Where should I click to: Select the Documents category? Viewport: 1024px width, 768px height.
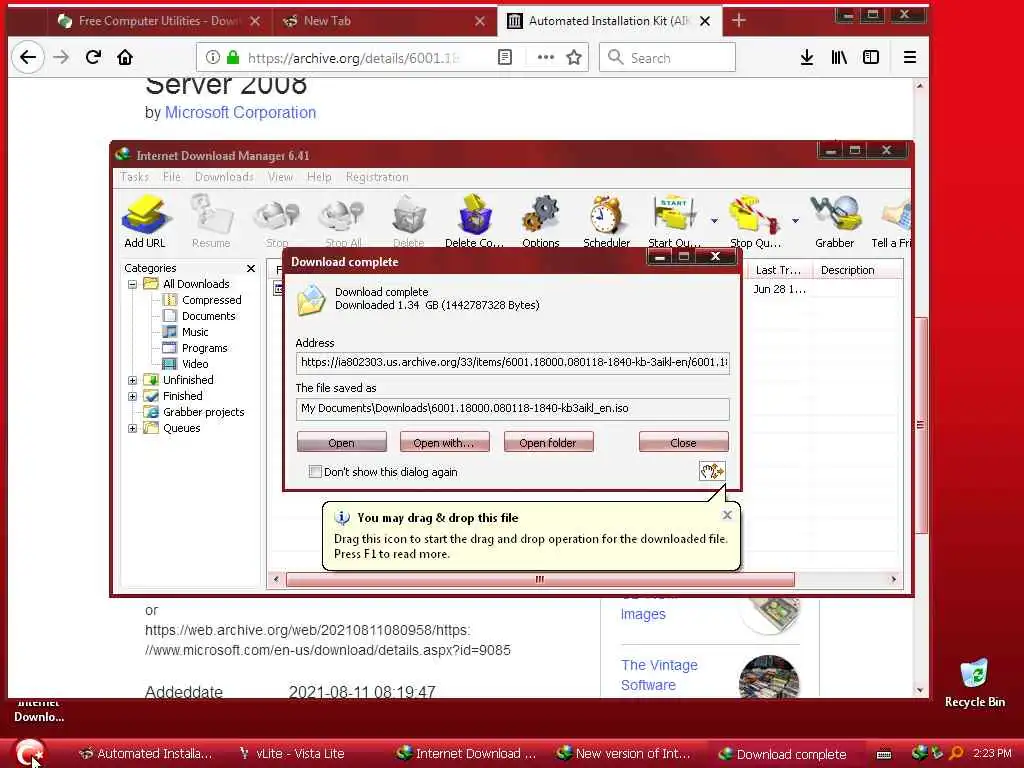click(x=199, y=316)
